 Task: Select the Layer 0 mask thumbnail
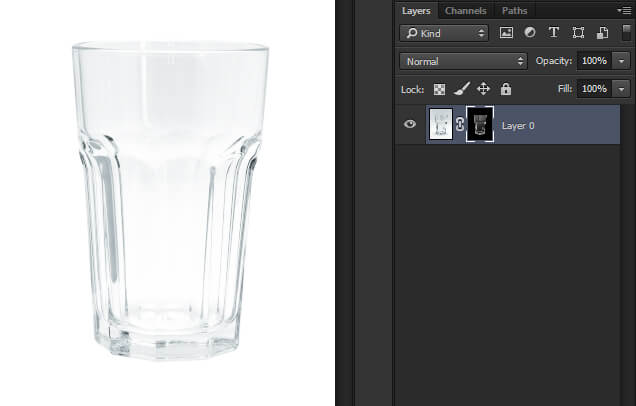click(480, 126)
